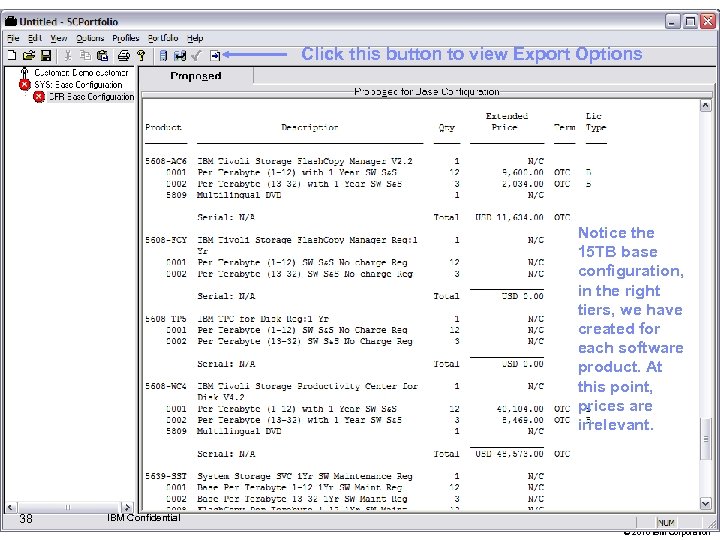Click the report pane's vertical scrollbar thumb
Screen dimensions: 720x540
[x=706, y=439]
